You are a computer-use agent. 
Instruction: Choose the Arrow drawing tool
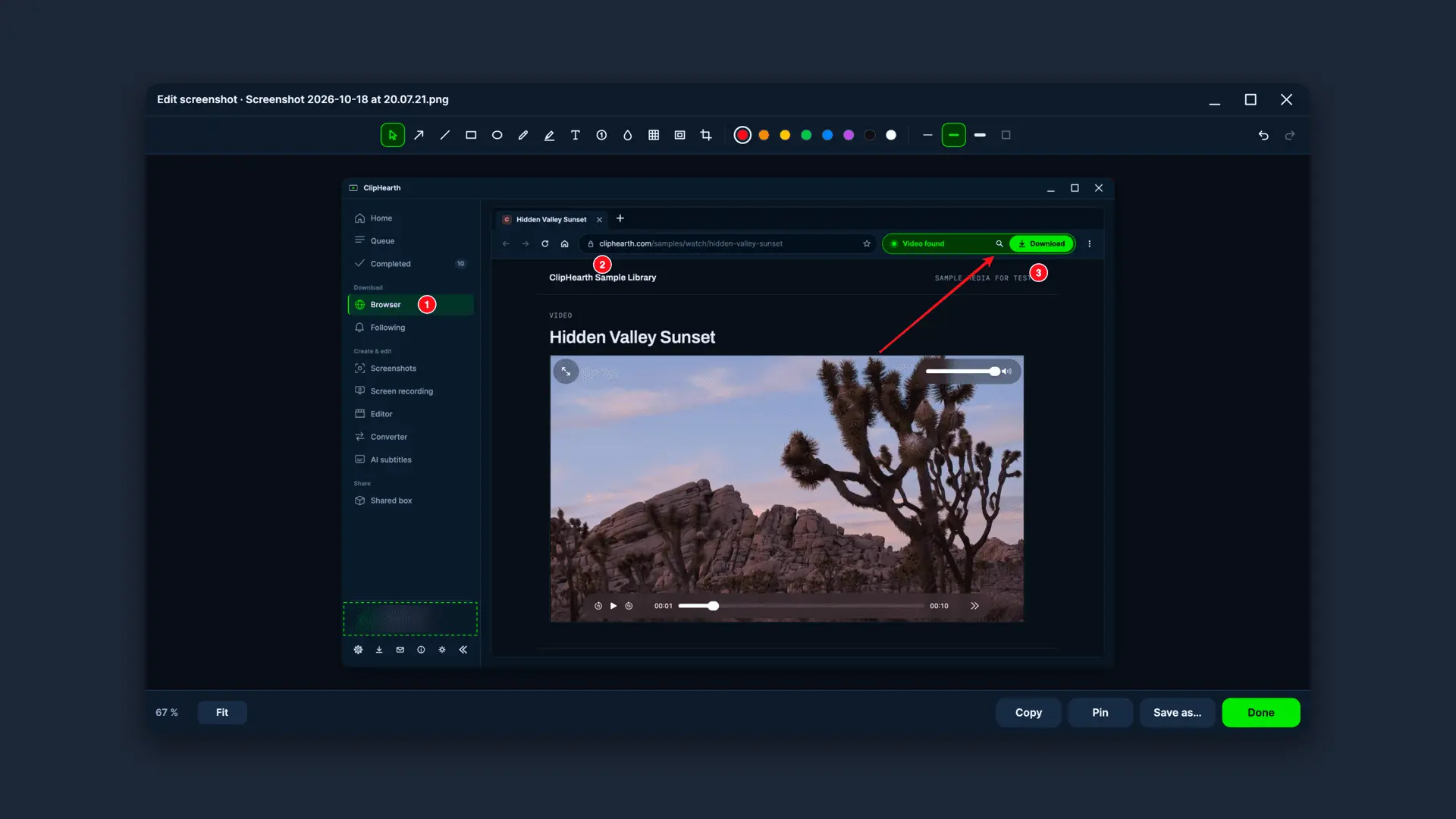click(419, 135)
